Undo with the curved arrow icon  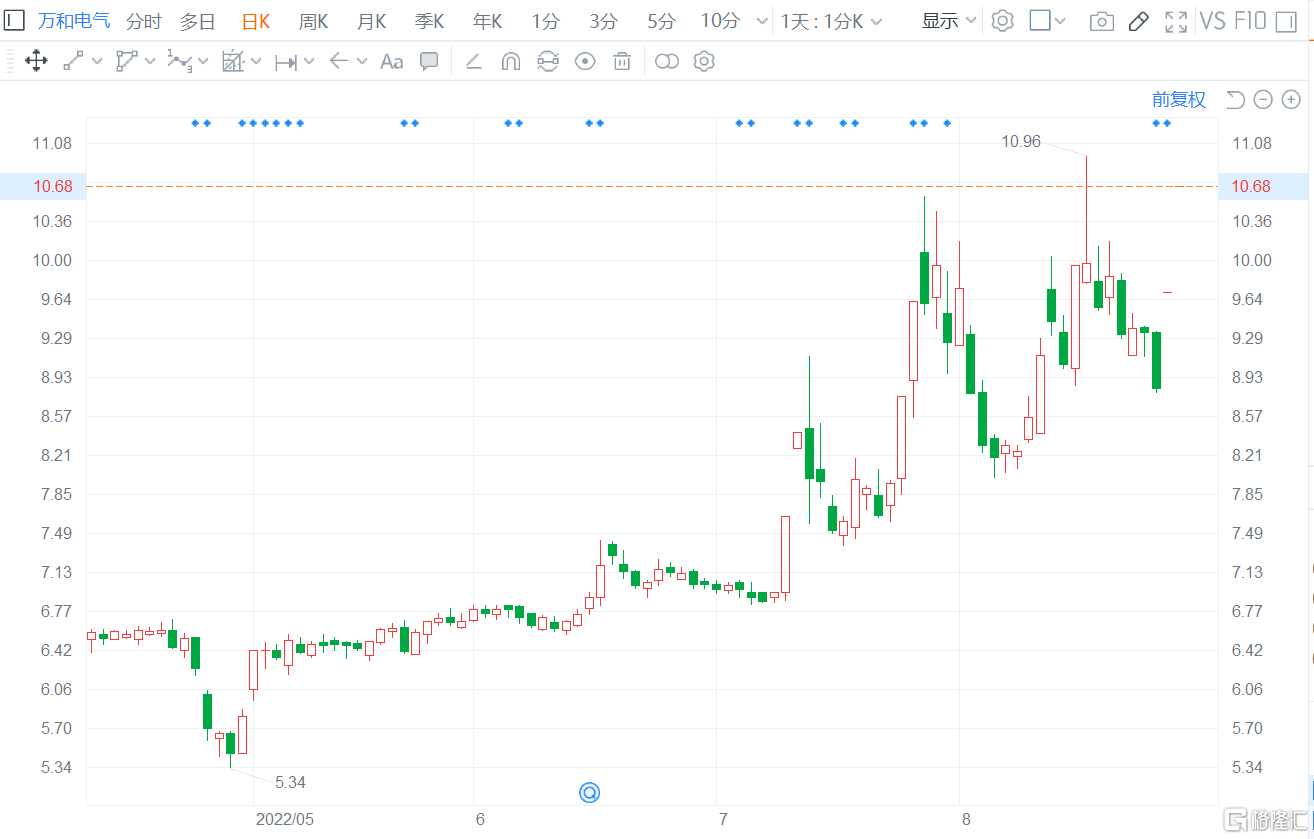tap(1235, 99)
